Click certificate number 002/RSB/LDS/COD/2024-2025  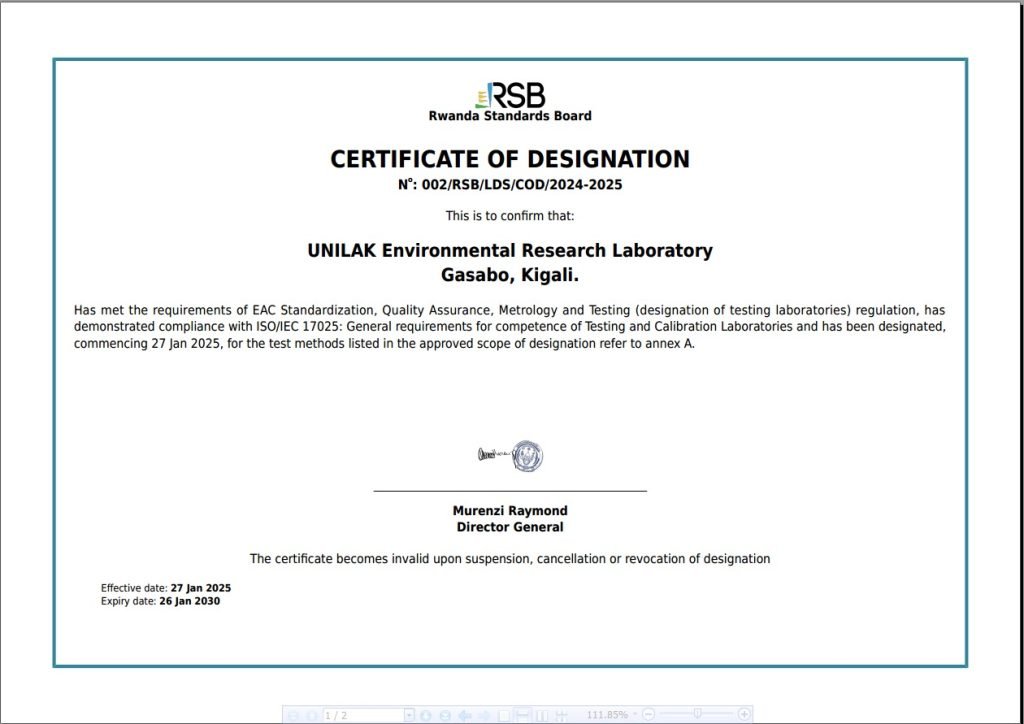click(x=522, y=185)
